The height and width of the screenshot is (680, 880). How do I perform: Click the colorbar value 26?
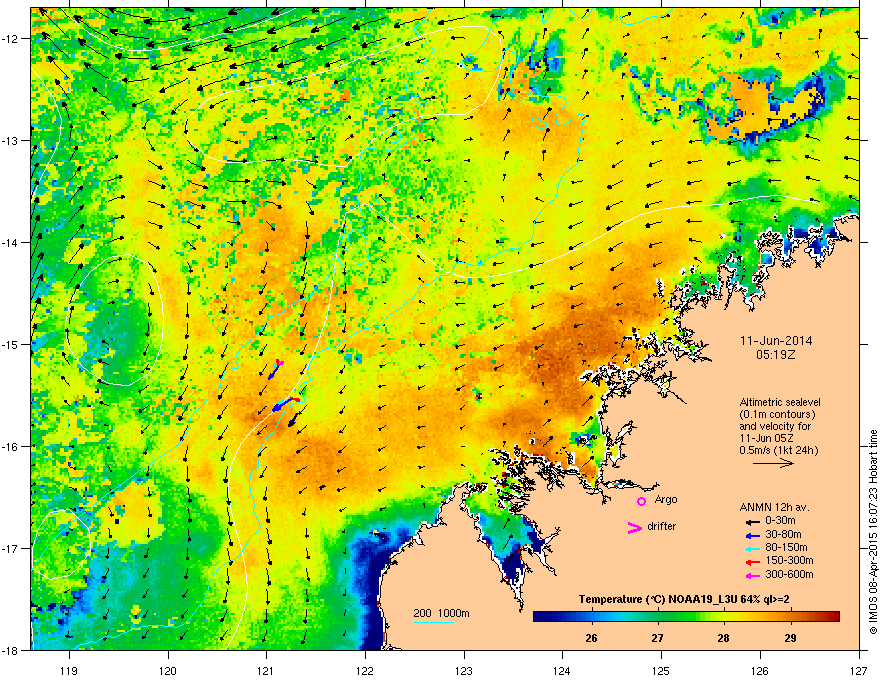tap(591, 638)
